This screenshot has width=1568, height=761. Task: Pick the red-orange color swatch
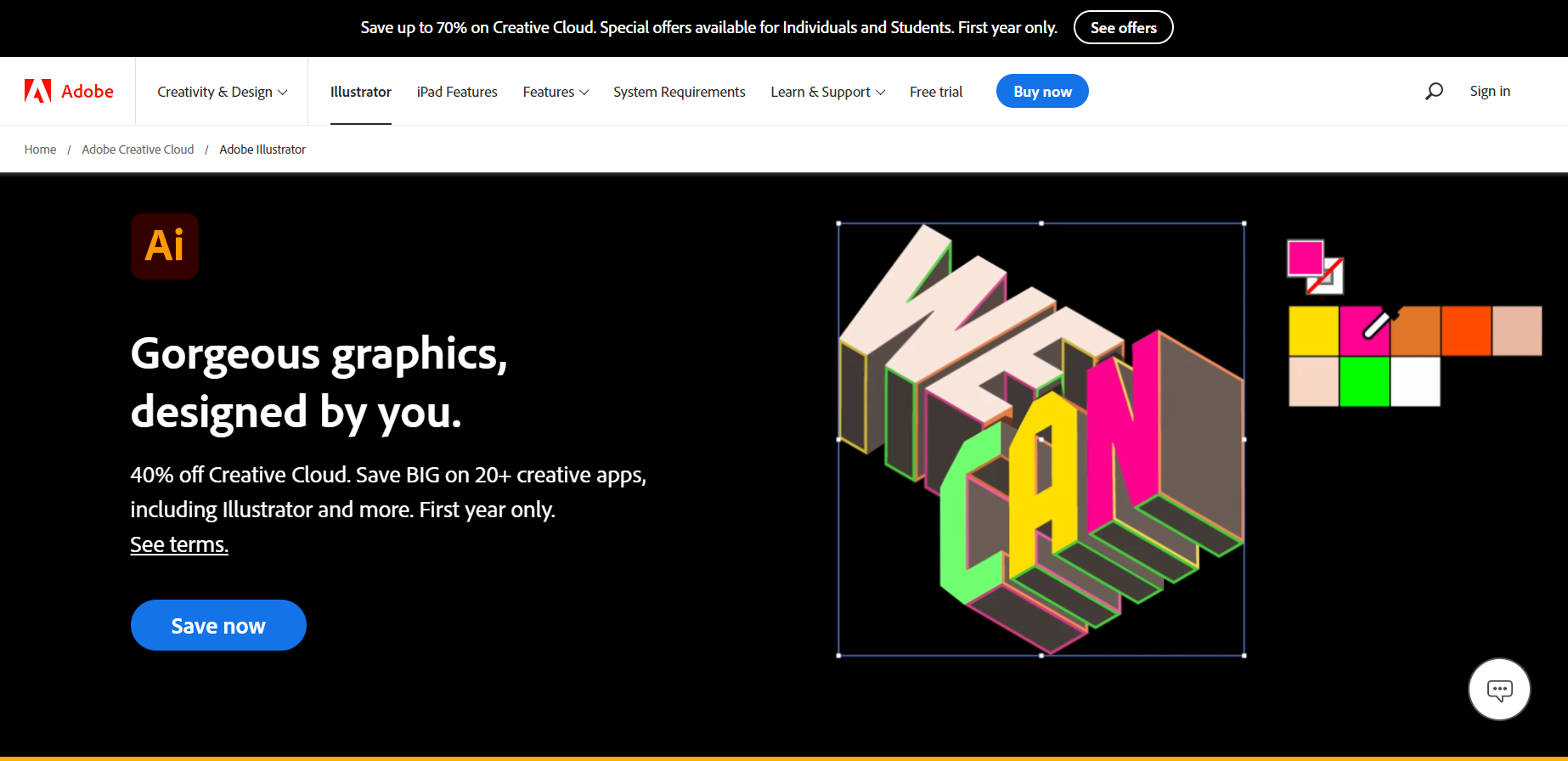(1466, 331)
